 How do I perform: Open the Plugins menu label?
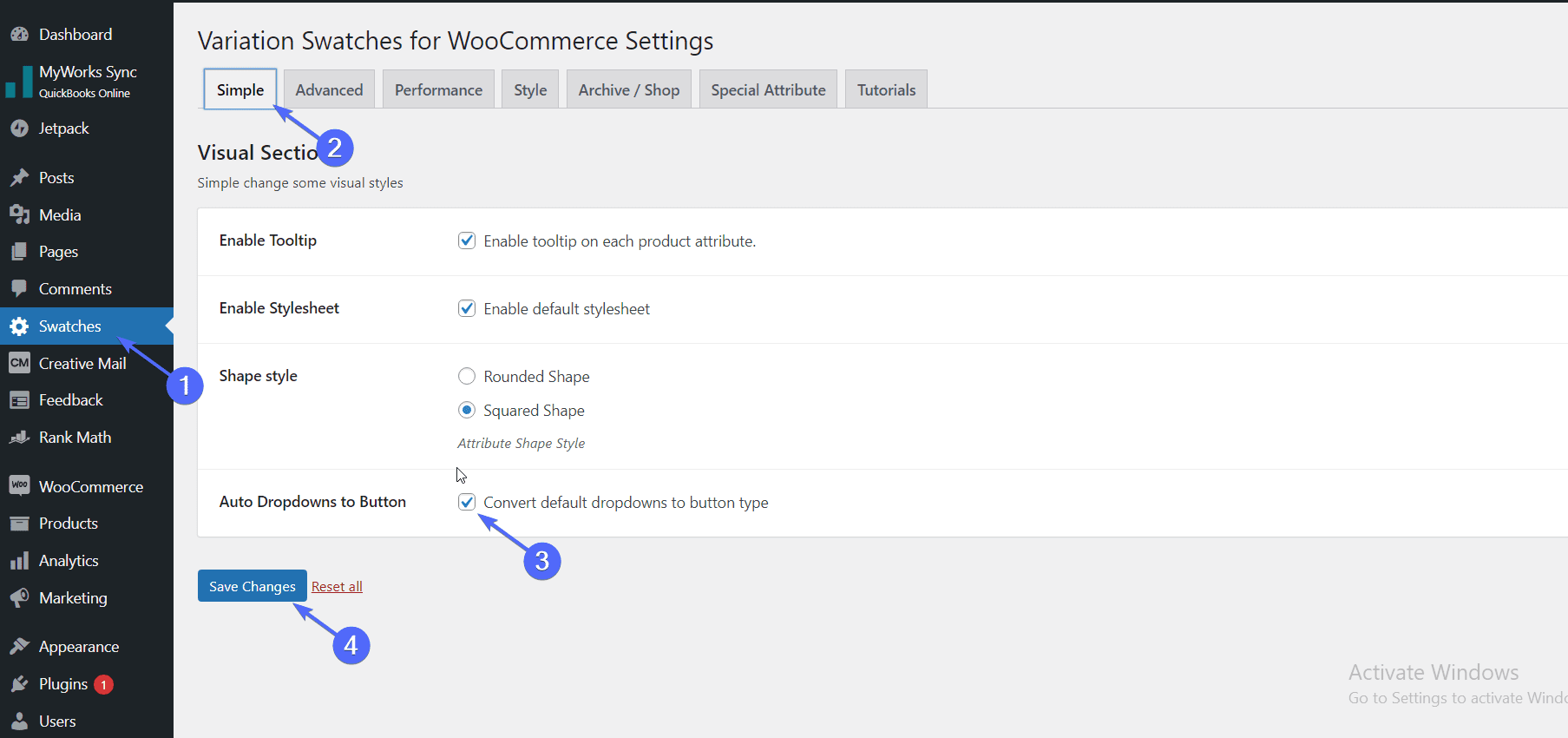click(x=63, y=684)
